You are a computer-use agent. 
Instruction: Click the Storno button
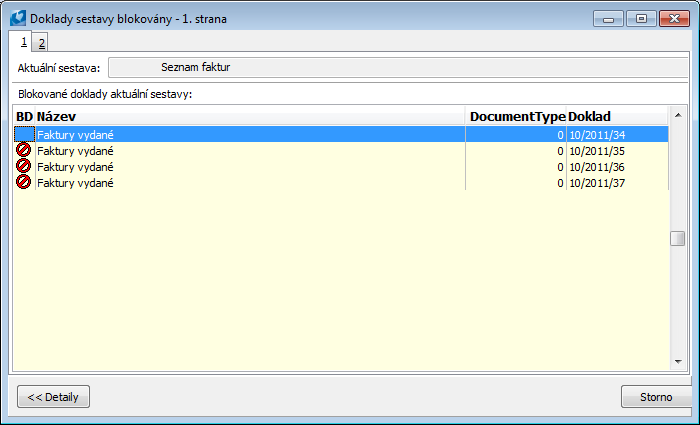[x=656, y=397]
